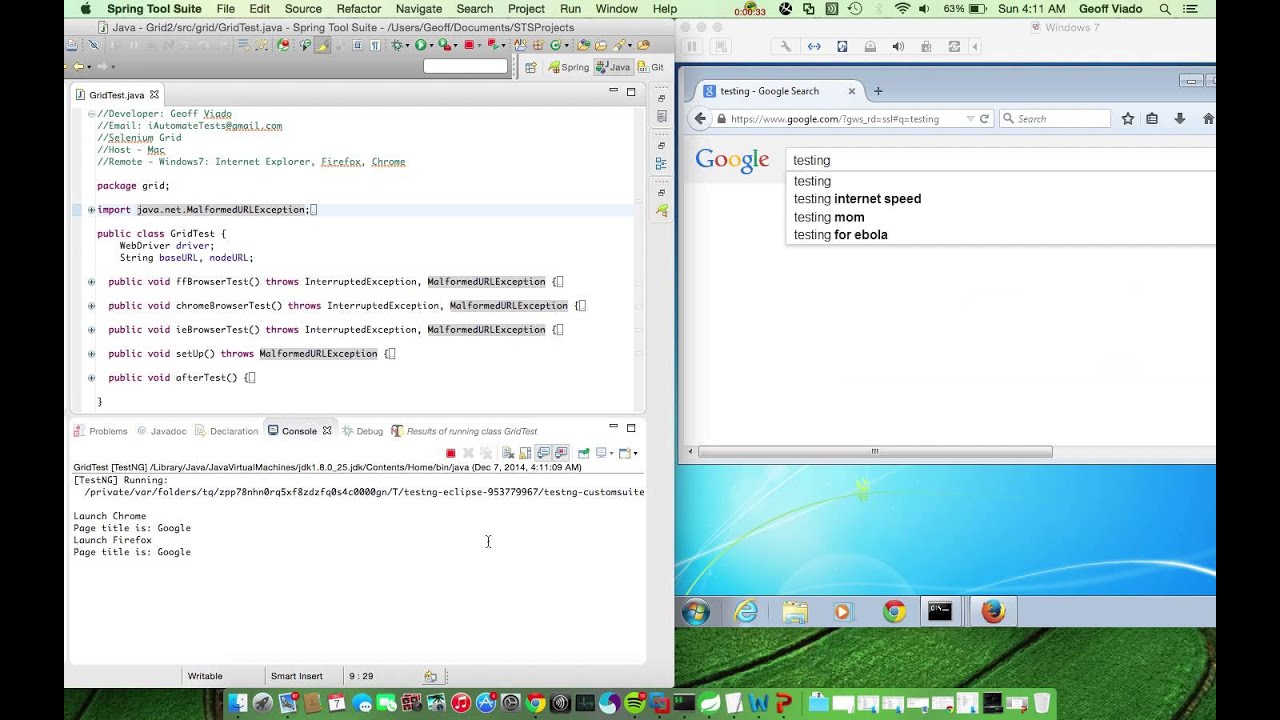1280x720 pixels.
Task: Open Windows Media Player taskbar icon
Action: pyautogui.click(x=844, y=611)
